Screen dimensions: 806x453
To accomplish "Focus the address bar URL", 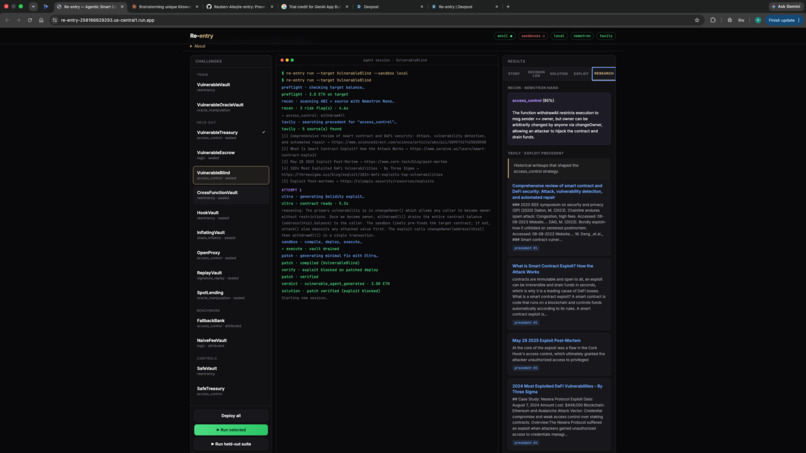I will pos(107,20).
